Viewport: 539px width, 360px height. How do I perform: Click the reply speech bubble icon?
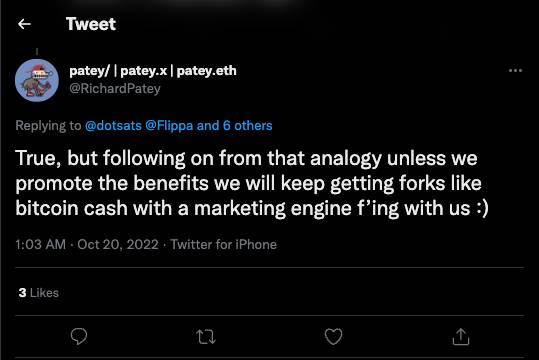click(79, 336)
